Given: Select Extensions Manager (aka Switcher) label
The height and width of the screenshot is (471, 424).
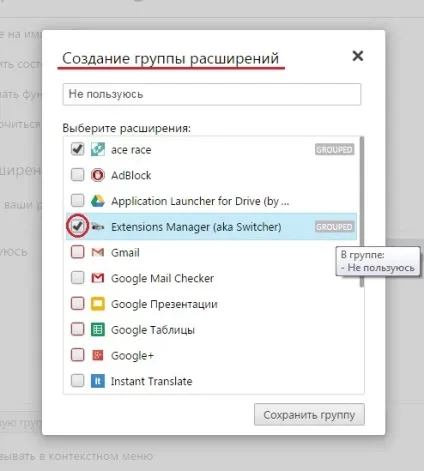Looking at the screenshot, I should [196, 227].
